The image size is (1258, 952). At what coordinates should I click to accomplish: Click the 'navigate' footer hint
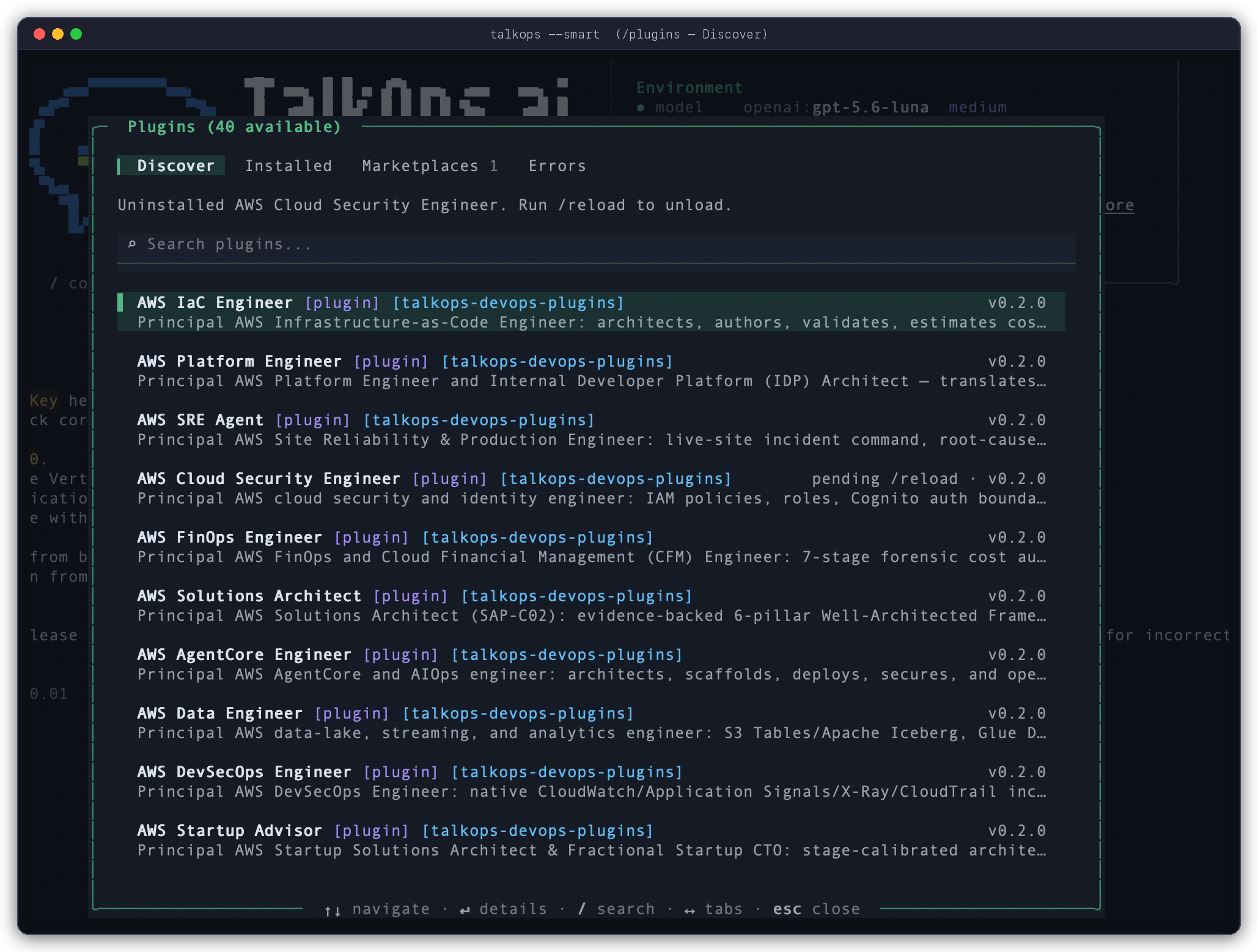click(391, 909)
